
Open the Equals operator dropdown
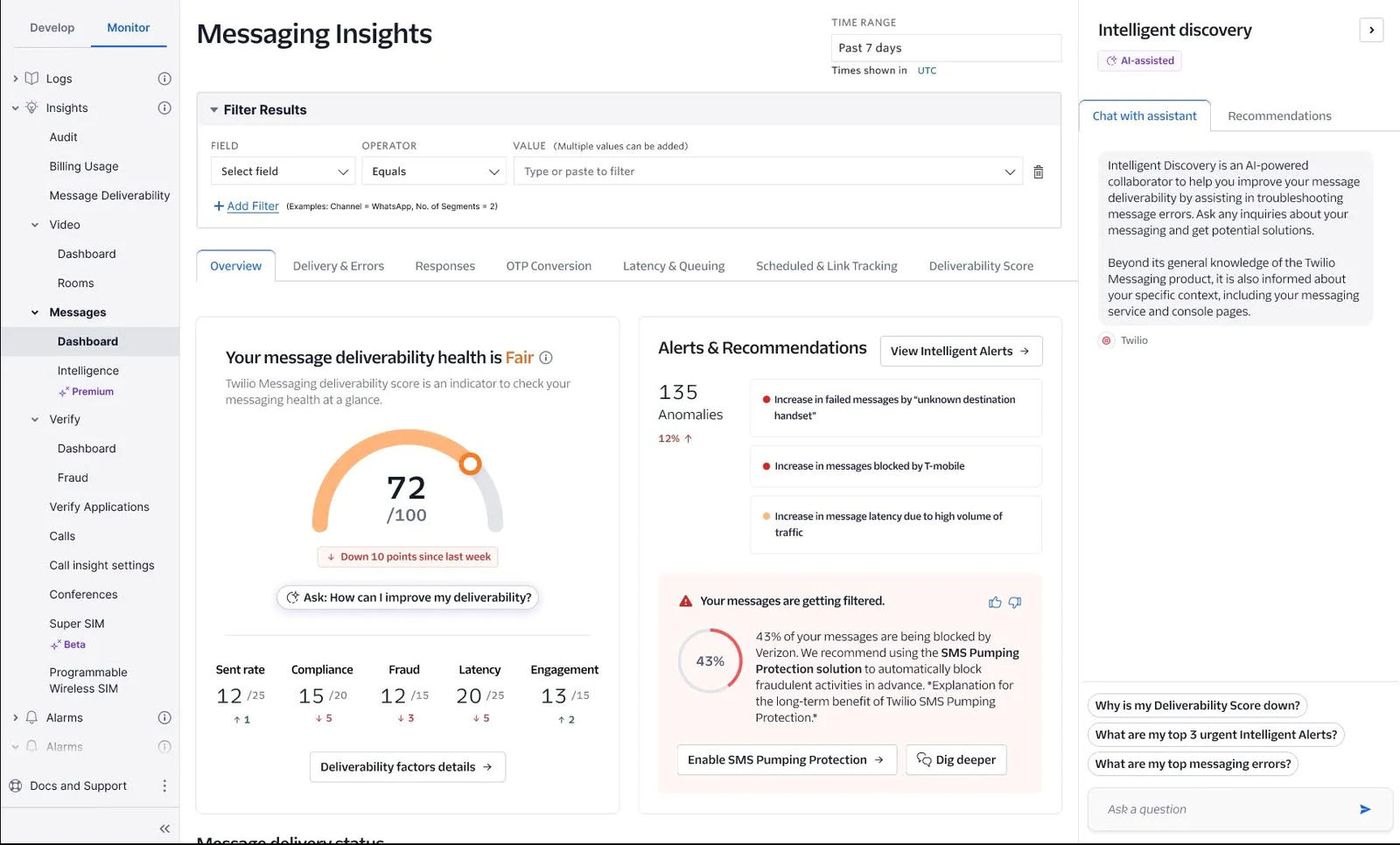pyautogui.click(x=433, y=171)
